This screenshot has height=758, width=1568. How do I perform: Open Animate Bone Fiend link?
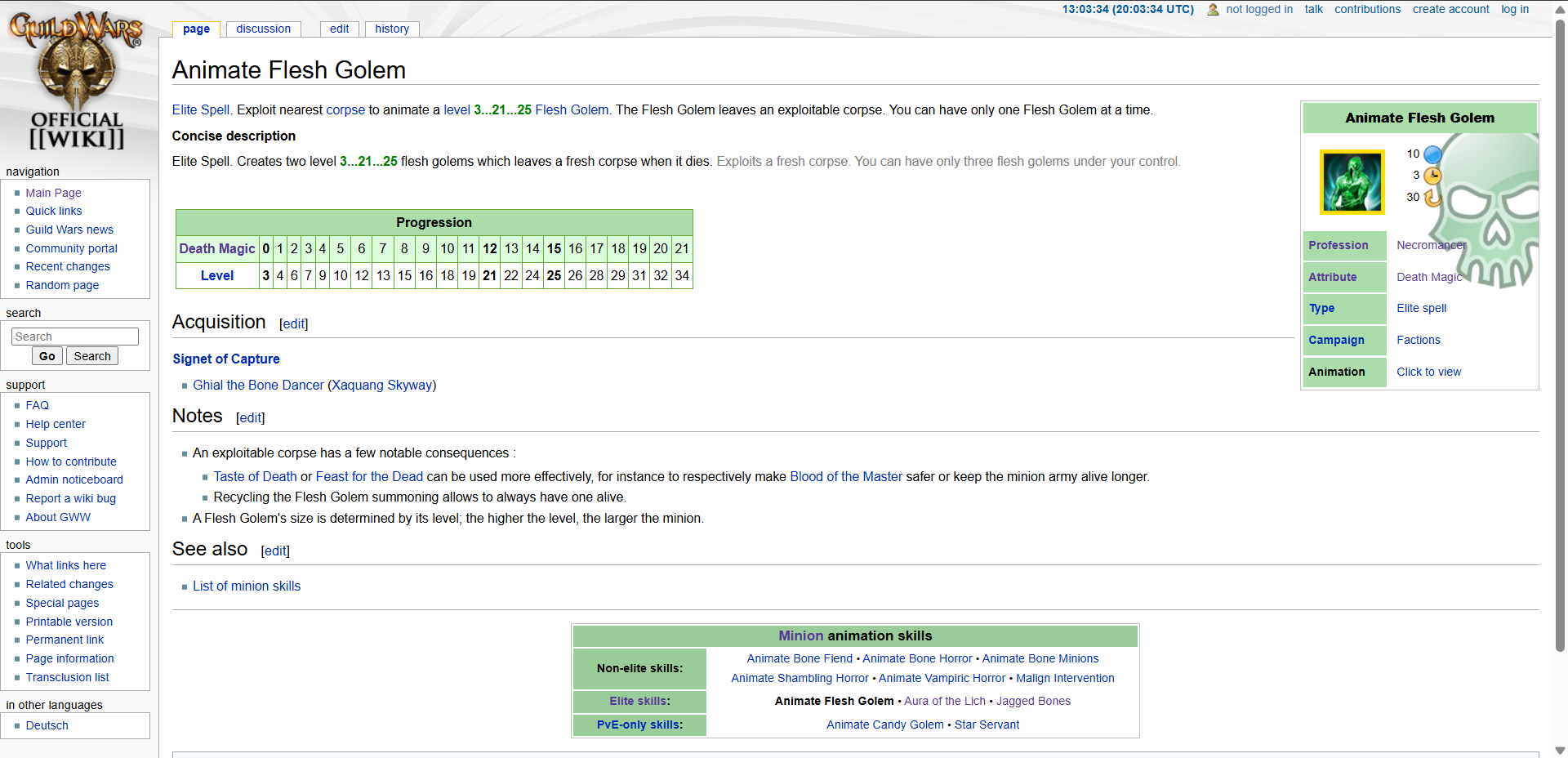[x=800, y=658]
